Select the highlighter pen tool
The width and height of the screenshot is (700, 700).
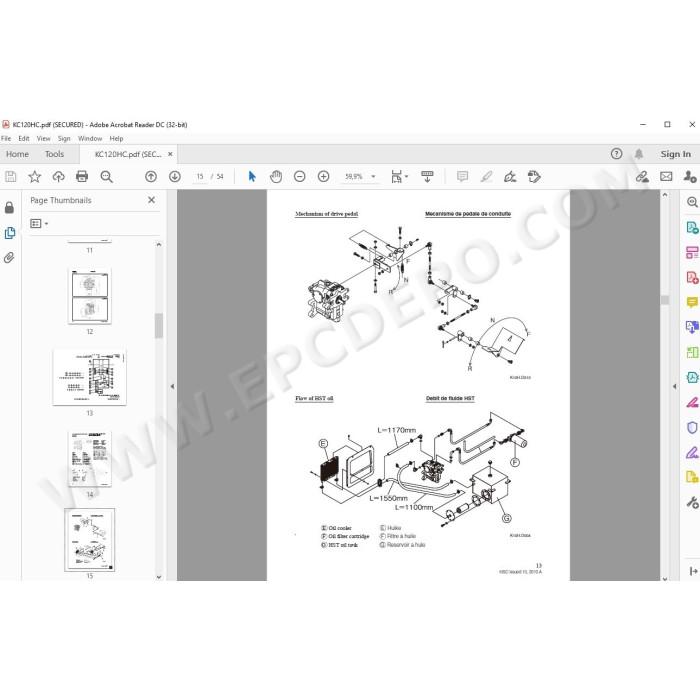[486, 177]
